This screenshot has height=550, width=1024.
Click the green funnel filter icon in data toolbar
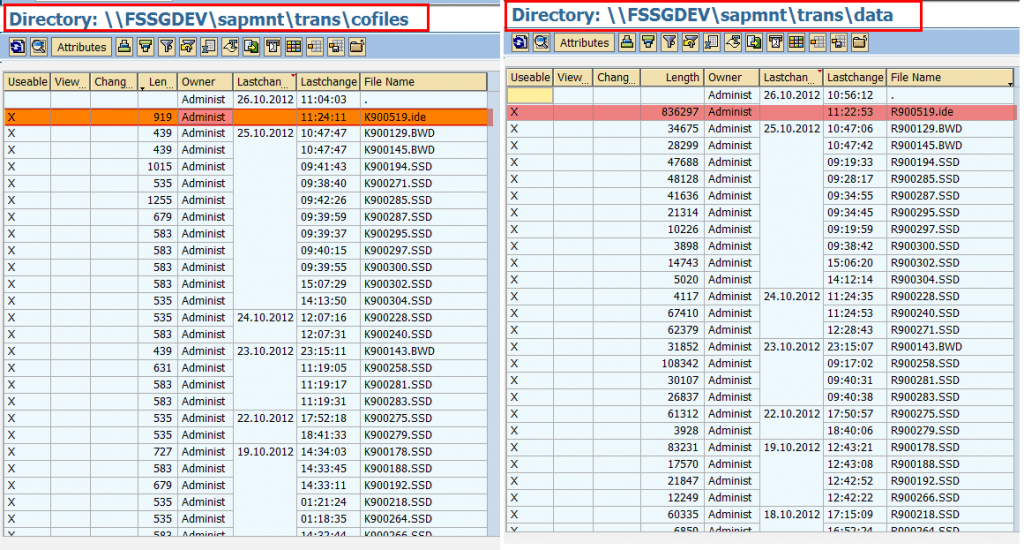point(648,42)
